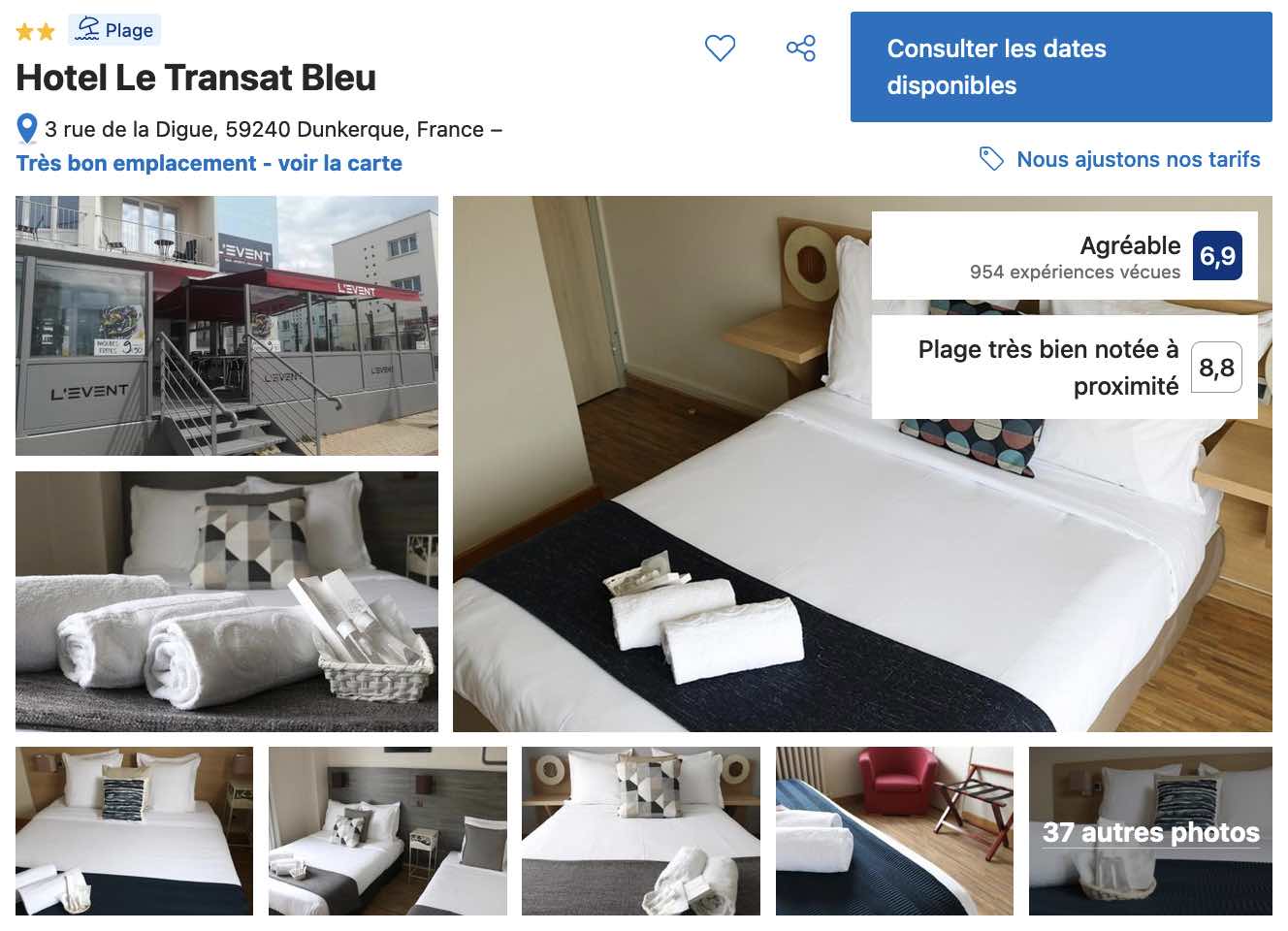The height and width of the screenshot is (931, 1288).
Task: Open the red armchair room photo
Action: pyautogui.click(x=894, y=831)
